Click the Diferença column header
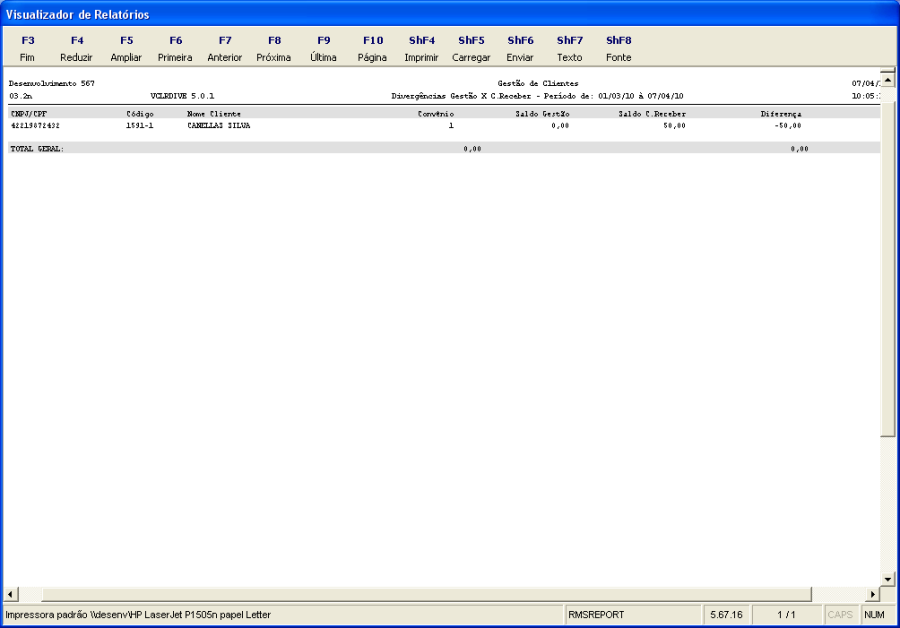The width and height of the screenshot is (900, 628). [781, 114]
